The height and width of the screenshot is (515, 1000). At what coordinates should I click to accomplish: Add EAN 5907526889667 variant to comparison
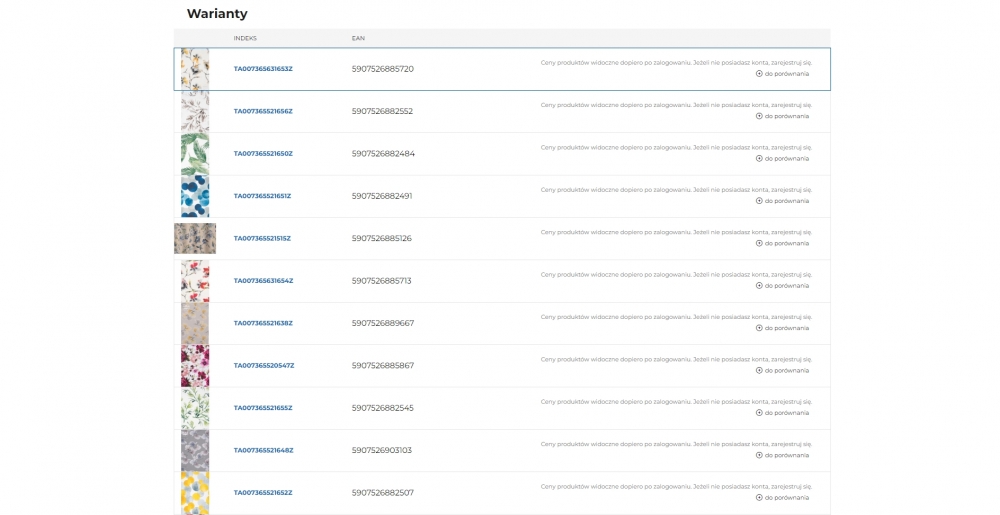point(783,328)
